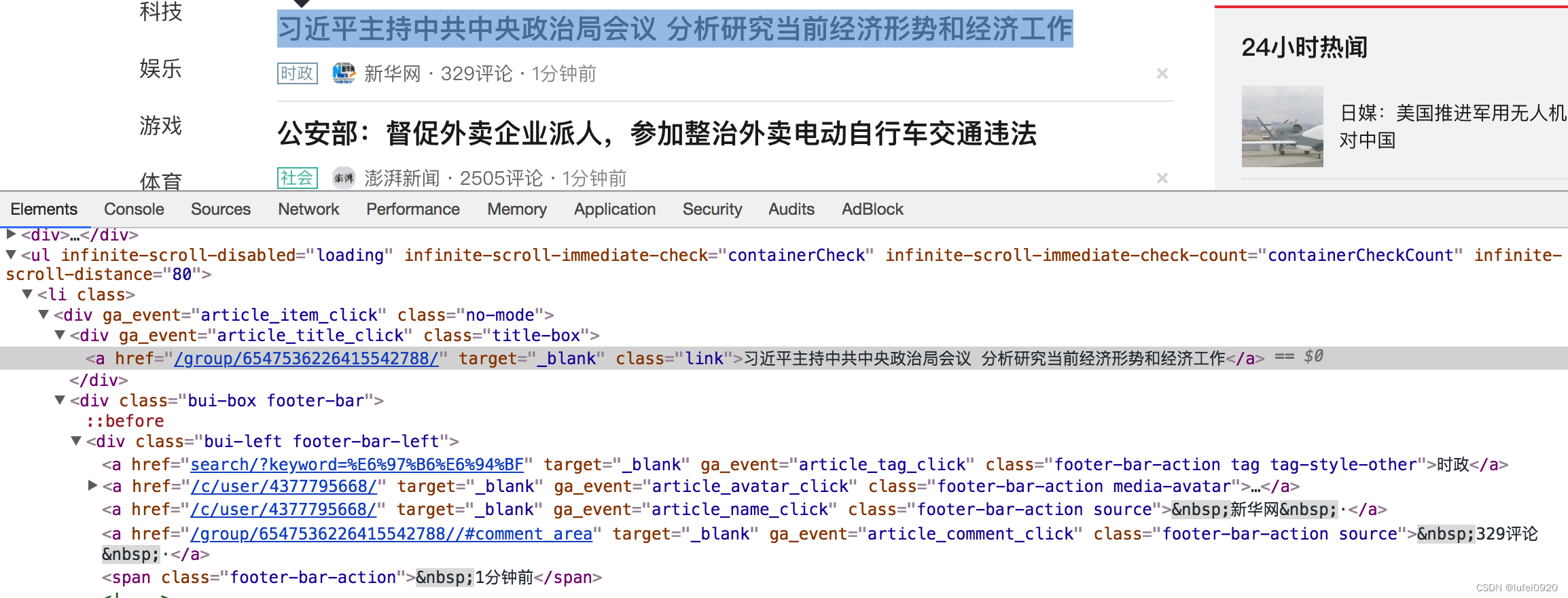Viewport: 1568px width, 598px height.
Task: Click the 1分钟前 timestamp on 澎湃新闻 article
Action: click(594, 178)
